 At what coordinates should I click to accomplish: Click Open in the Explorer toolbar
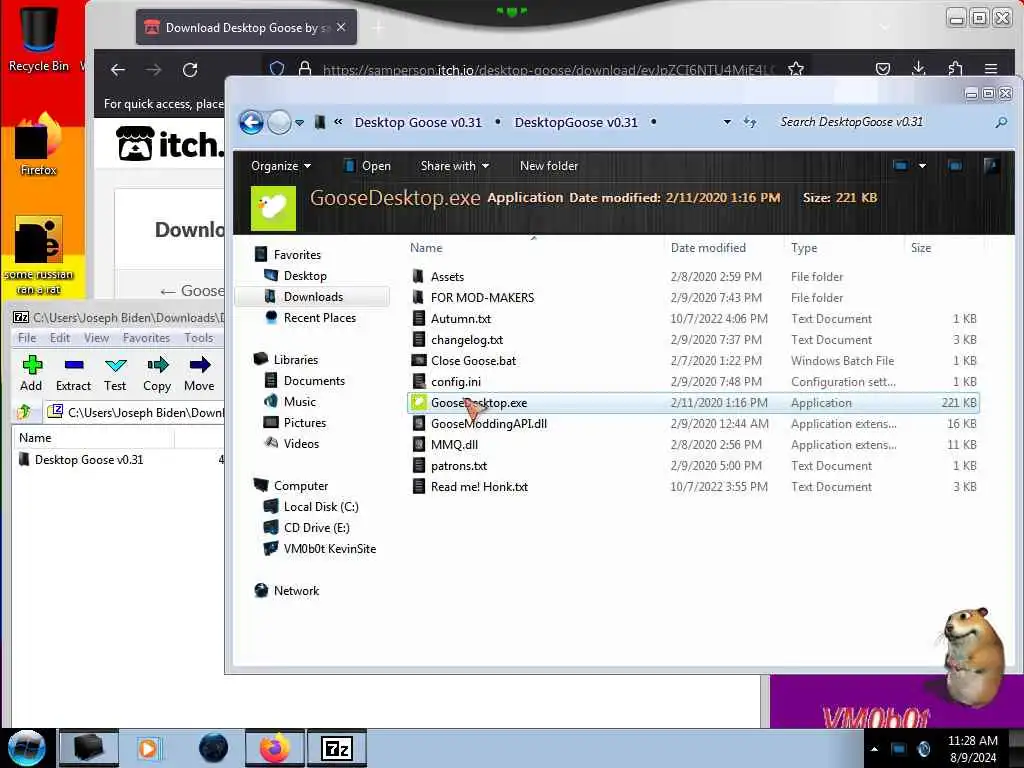coord(367,166)
